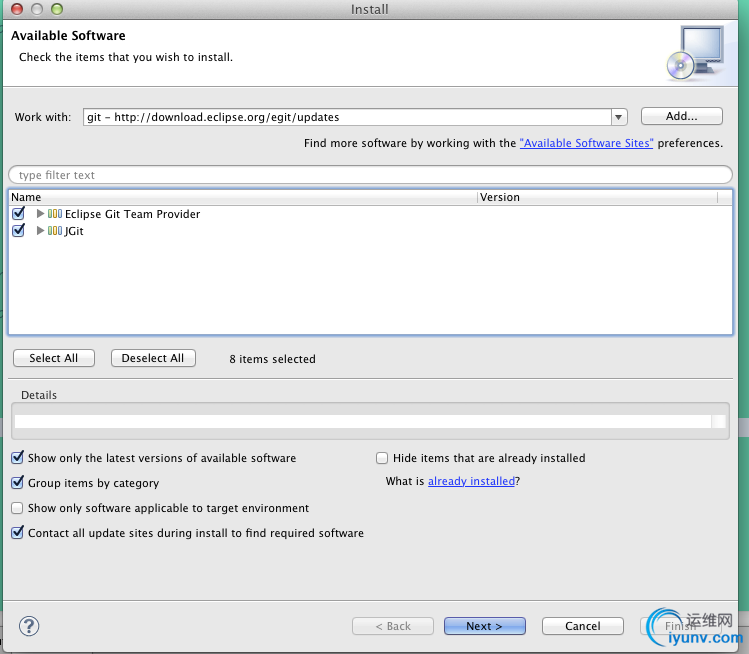Click the help question mark icon
Viewport: 749px width, 654px height.
(x=29, y=626)
